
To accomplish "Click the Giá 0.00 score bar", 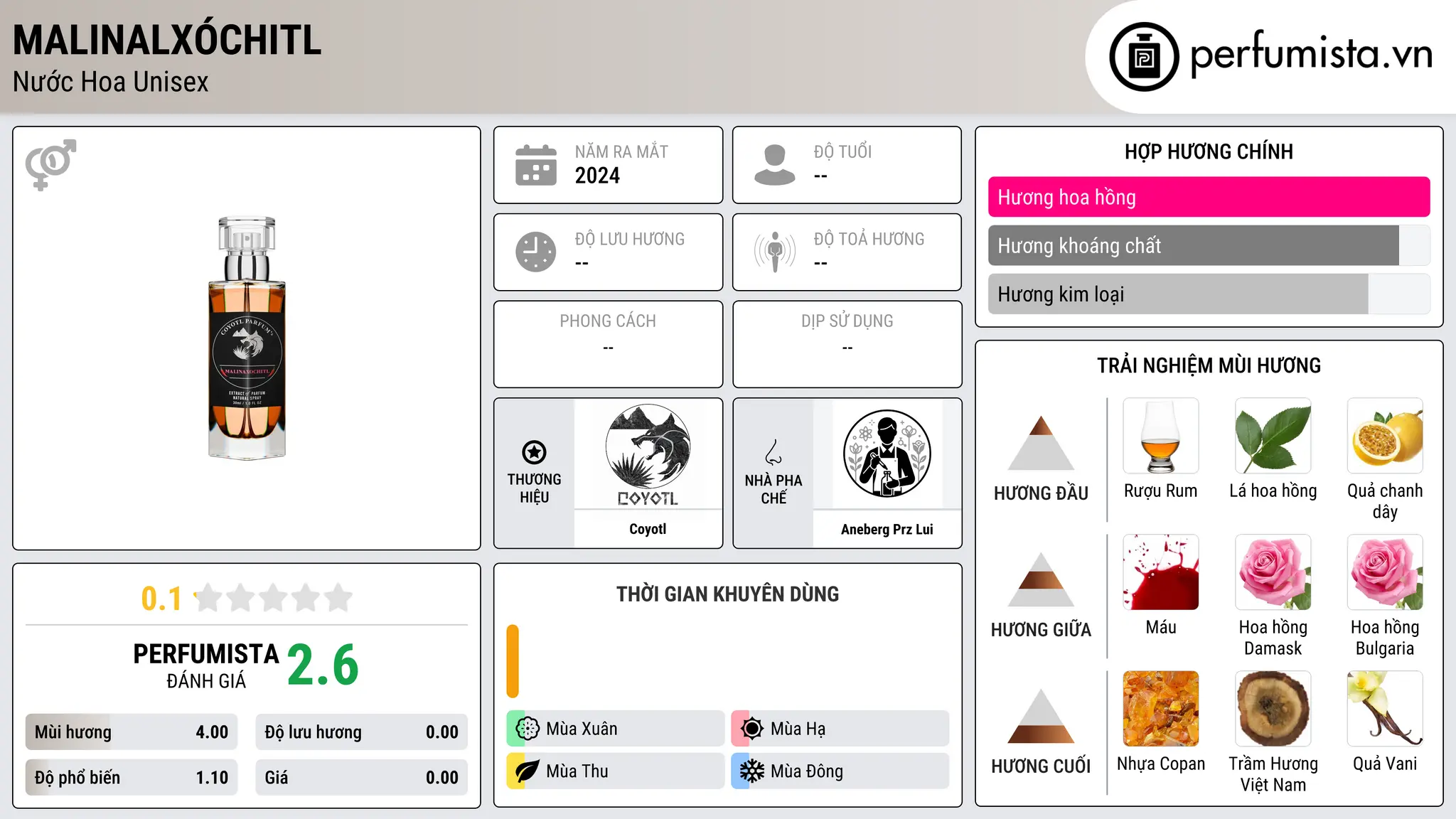I will [361, 778].
